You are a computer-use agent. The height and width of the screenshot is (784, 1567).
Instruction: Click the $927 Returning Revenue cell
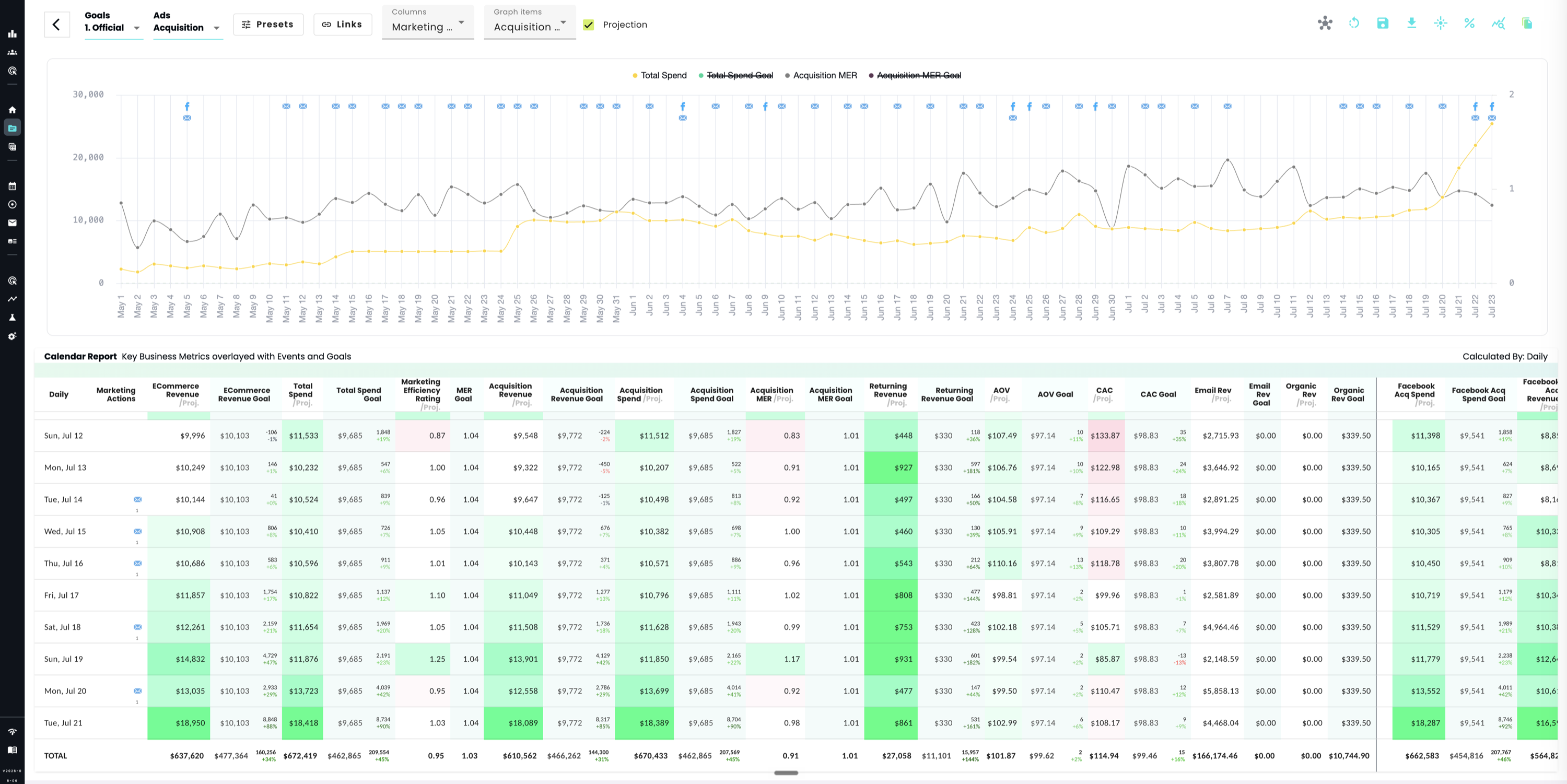[x=891, y=467]
